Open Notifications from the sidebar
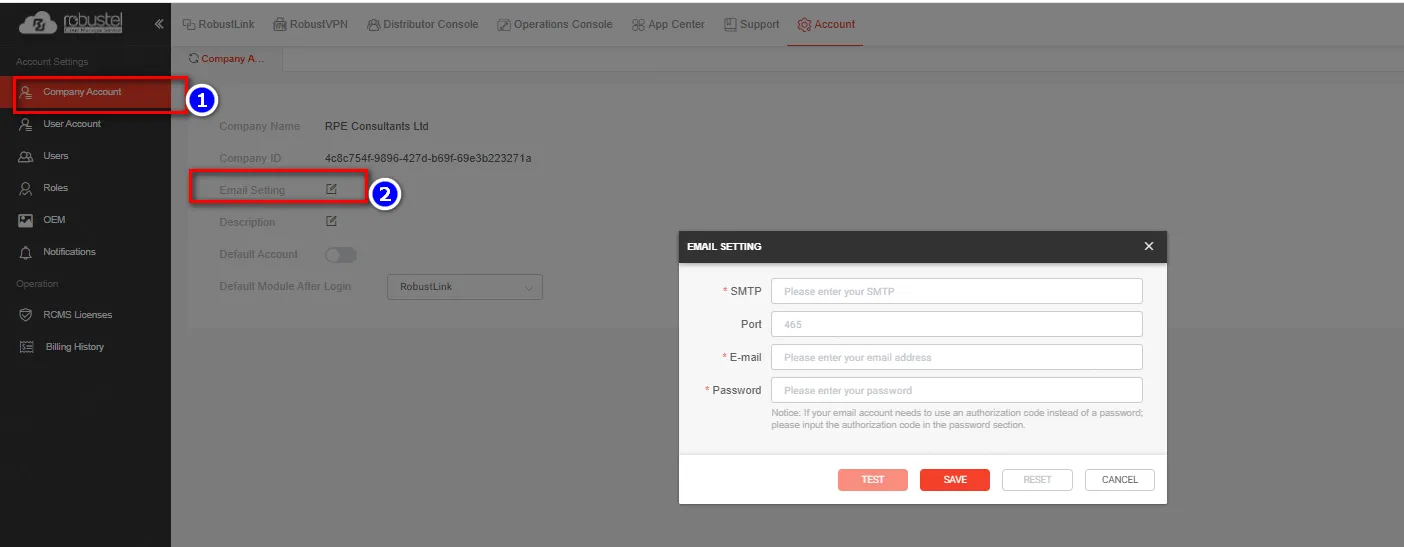 [69, 252]
